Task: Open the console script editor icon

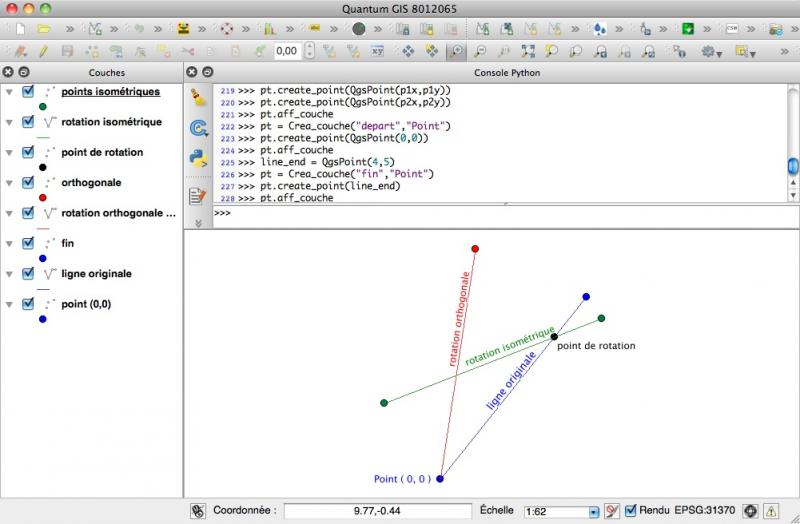Action: point(198,195)
